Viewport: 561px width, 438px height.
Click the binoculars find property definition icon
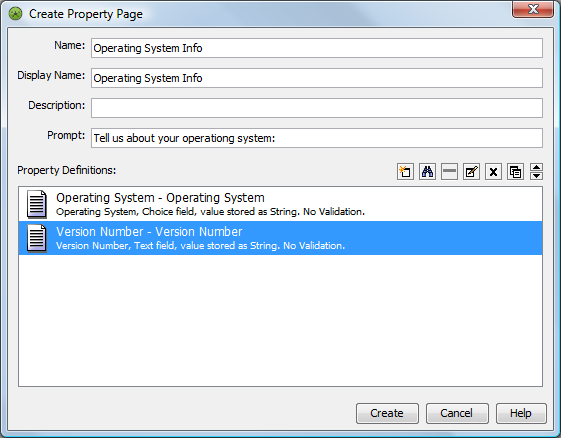click(428, 172)
